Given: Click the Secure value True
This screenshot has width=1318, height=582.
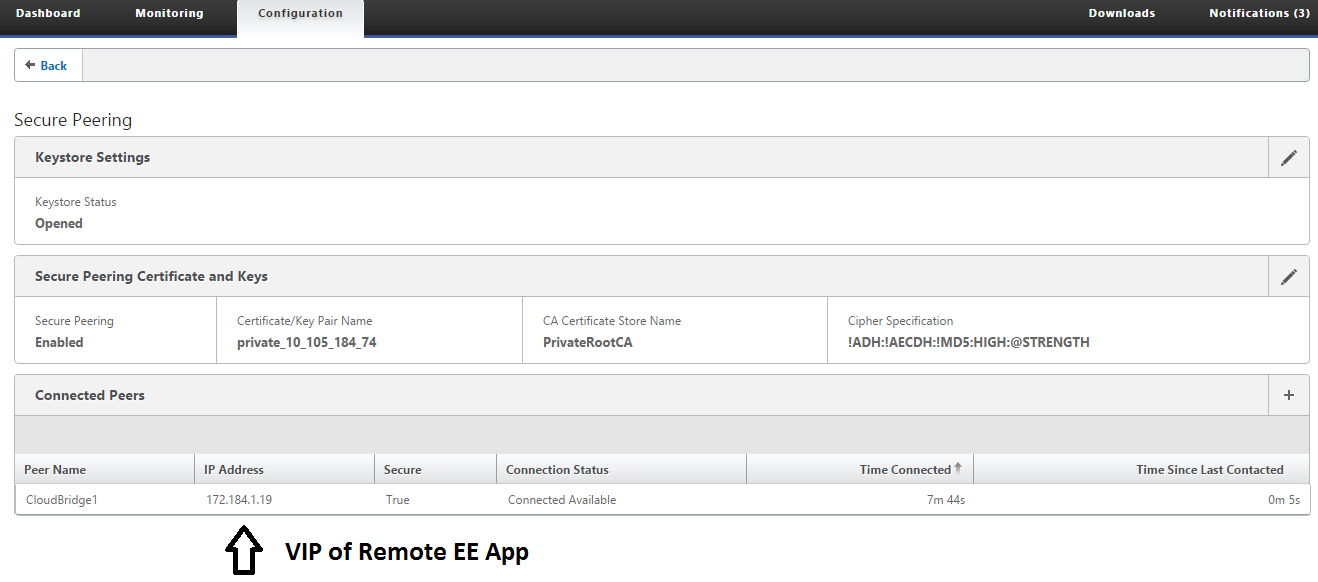Looking at the screenshot, I should point(398,500).
